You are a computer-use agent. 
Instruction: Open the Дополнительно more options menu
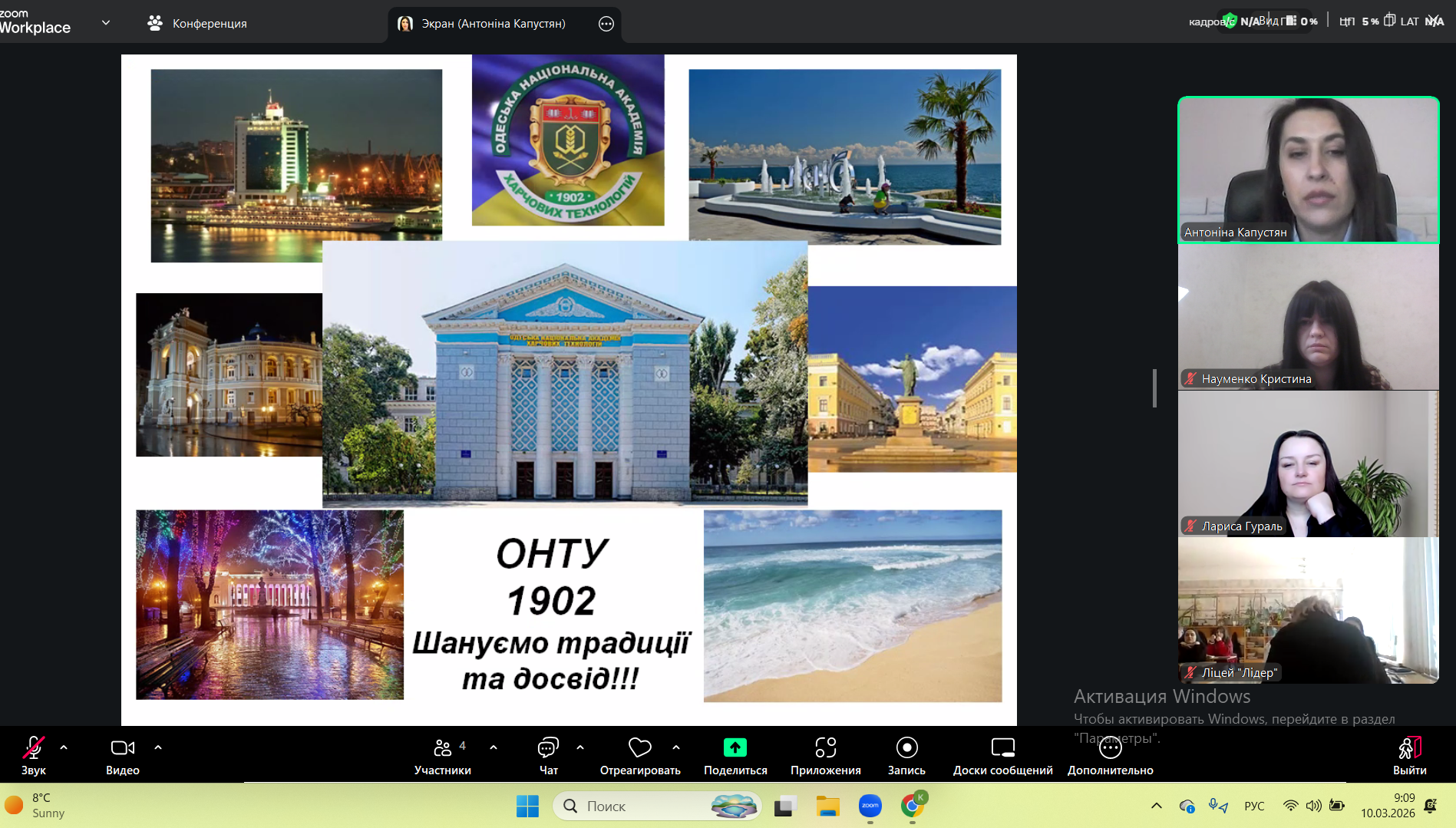pyautogui.click(x=1110, y=756)
